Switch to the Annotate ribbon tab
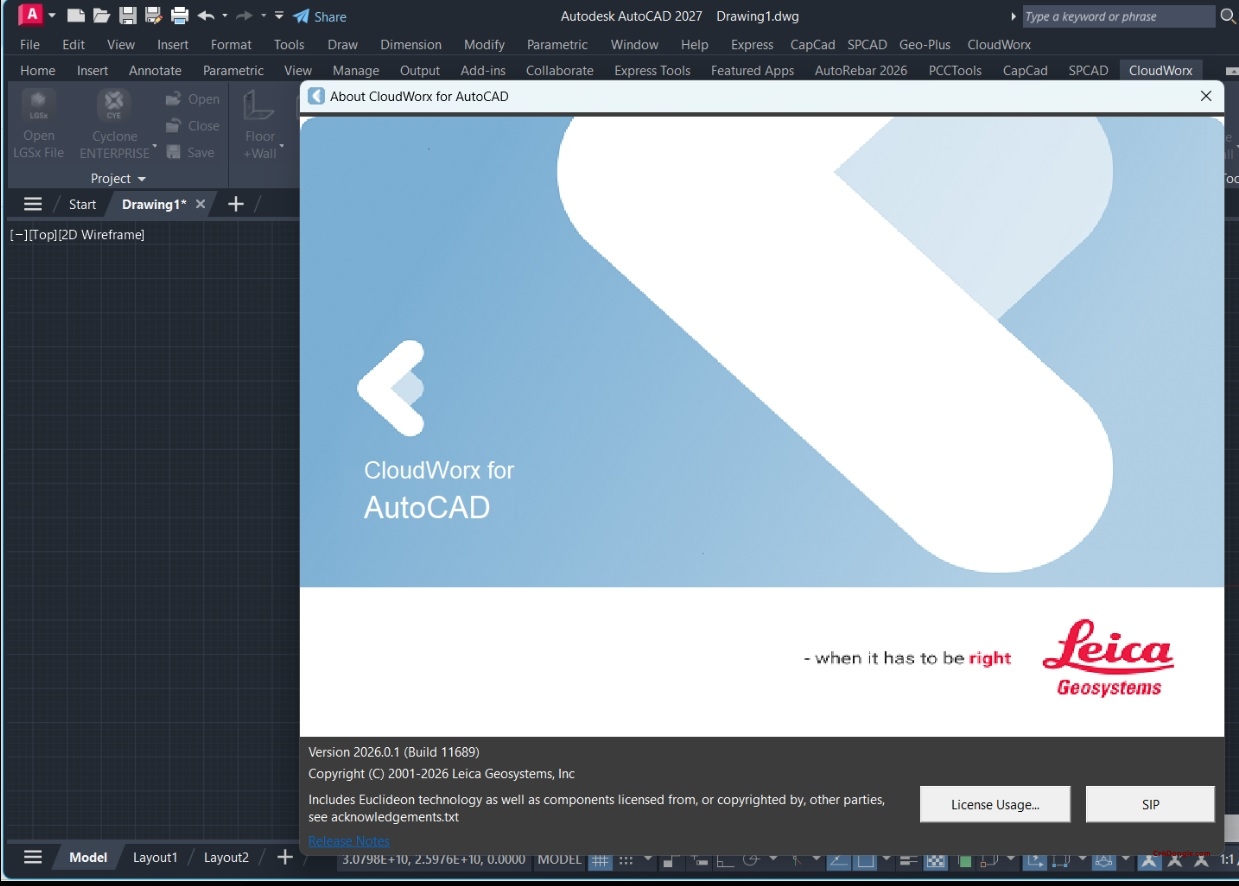 click(155, 70)
